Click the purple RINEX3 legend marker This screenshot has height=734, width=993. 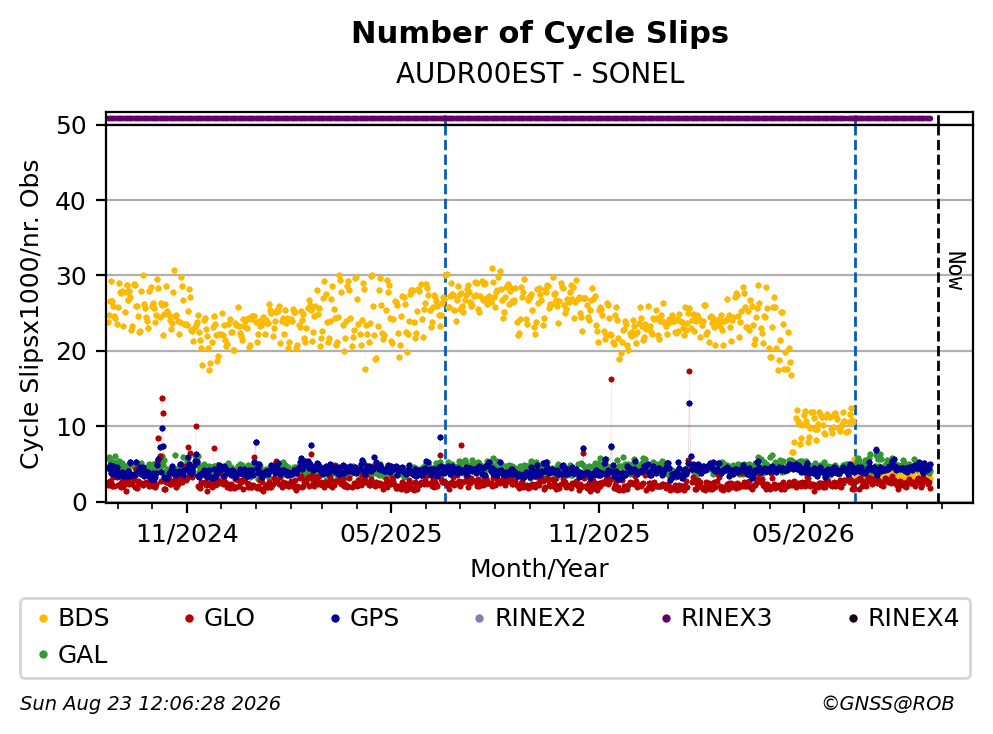click(666, 618)
